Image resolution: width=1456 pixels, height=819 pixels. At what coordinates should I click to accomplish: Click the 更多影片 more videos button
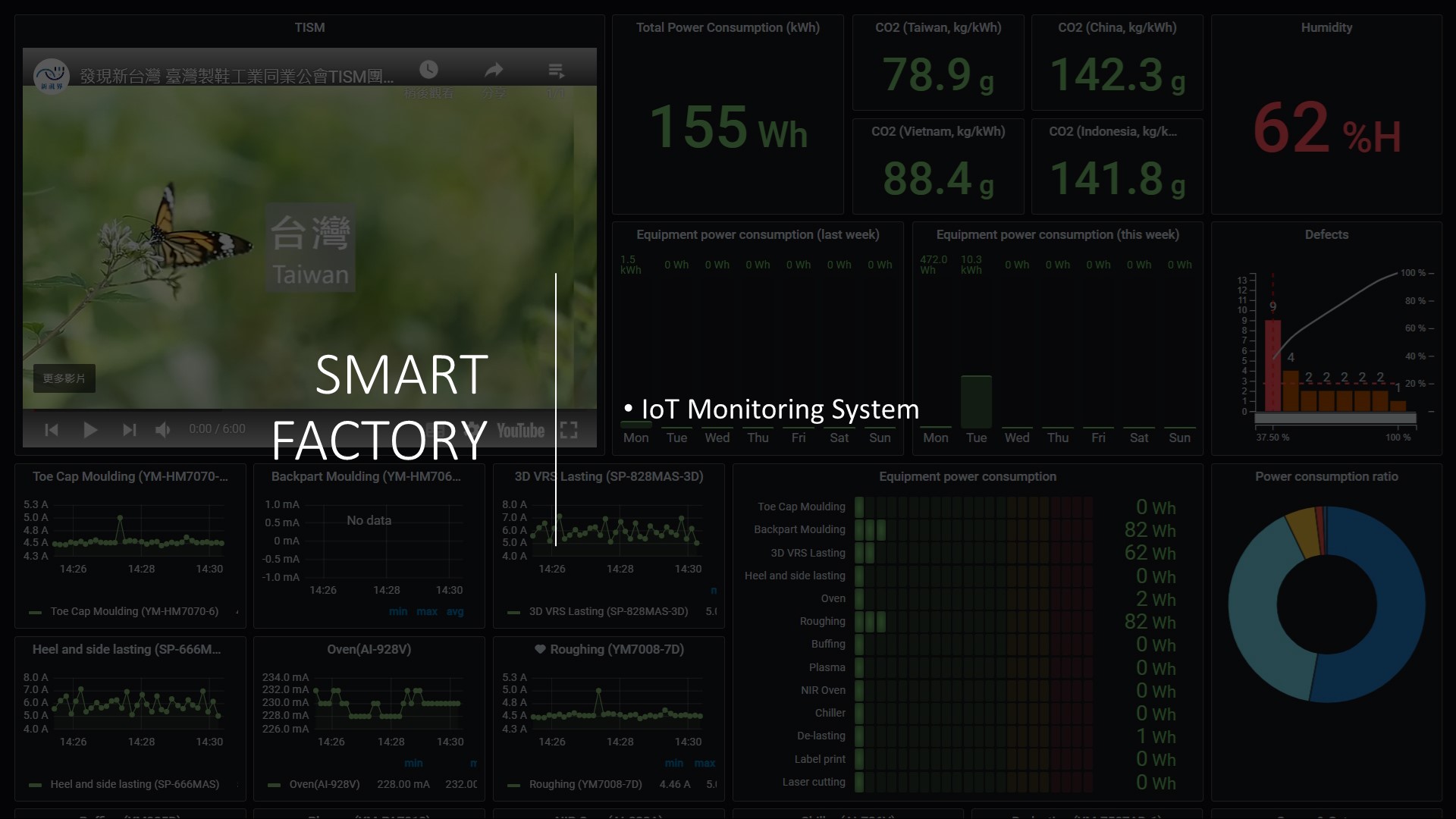[x=64, y=378]
